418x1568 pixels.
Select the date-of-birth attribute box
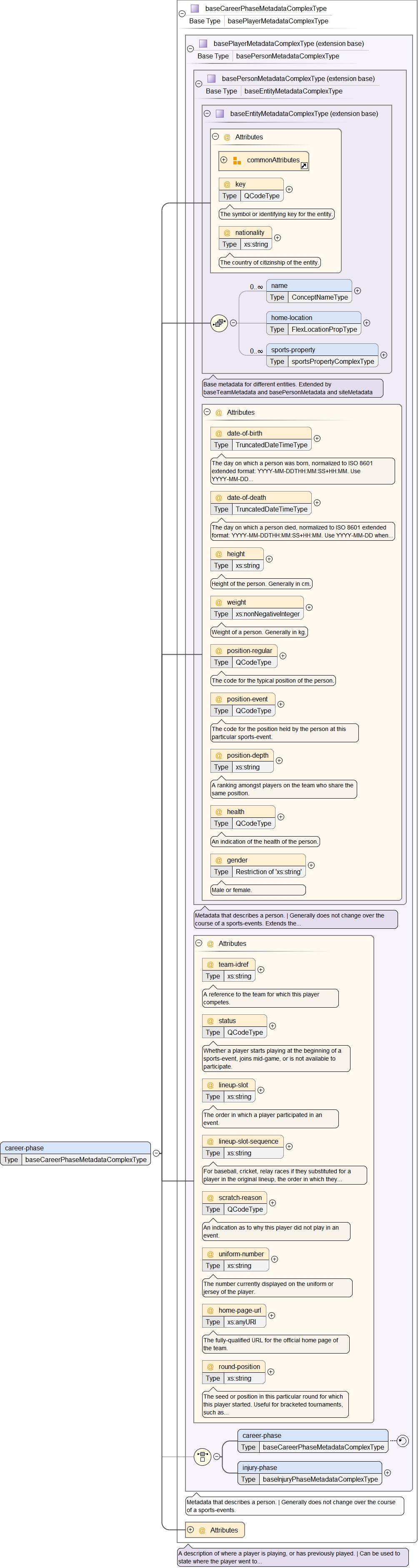pos(261,434)
